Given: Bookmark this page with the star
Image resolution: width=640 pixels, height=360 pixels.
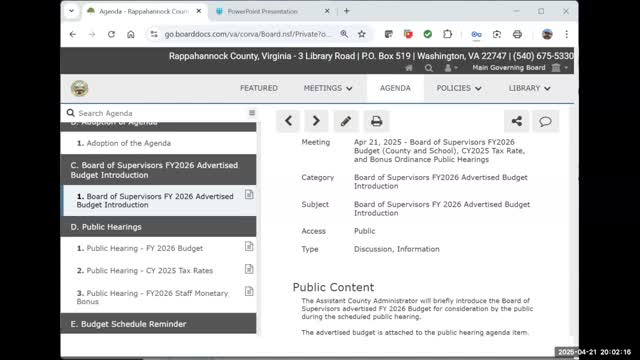Looking at the screenshot, I should click(362, 34).
